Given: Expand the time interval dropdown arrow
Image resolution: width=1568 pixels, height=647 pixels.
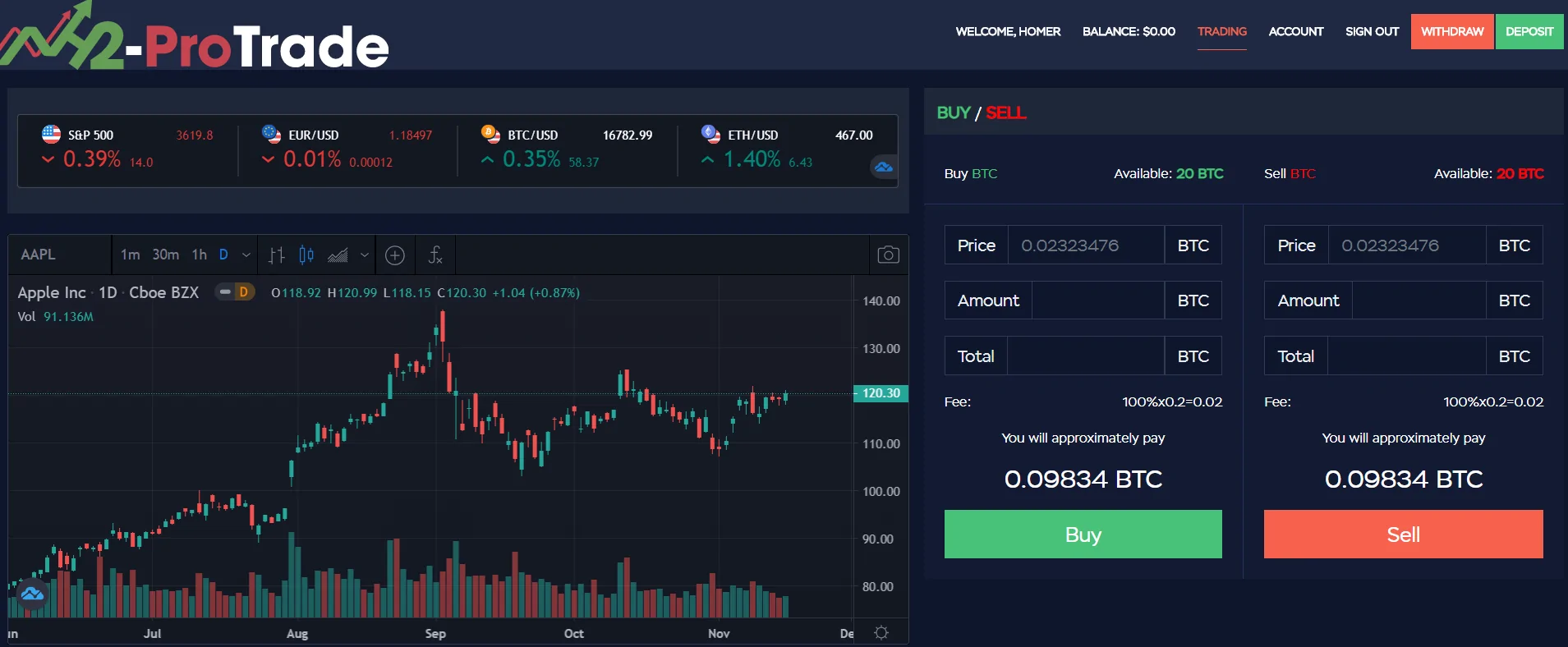Looking at the screenshot, I should (x=246, y=255).
